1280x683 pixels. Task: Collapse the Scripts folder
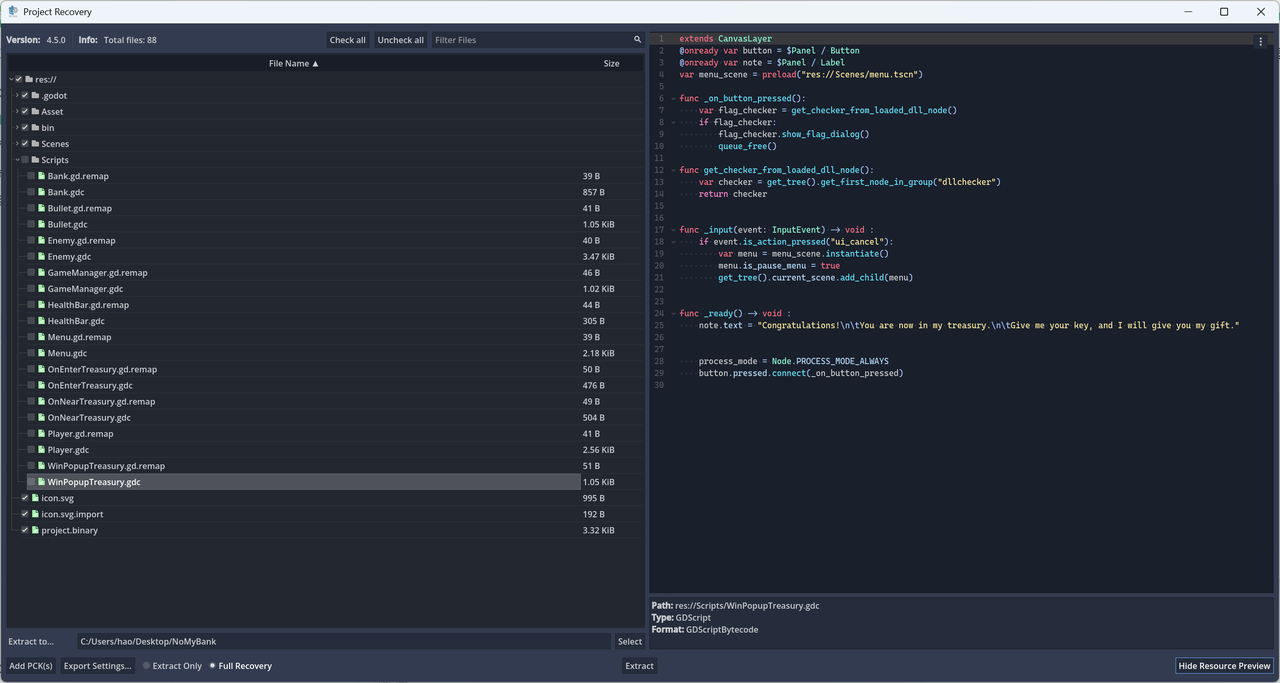coord(17,160)
